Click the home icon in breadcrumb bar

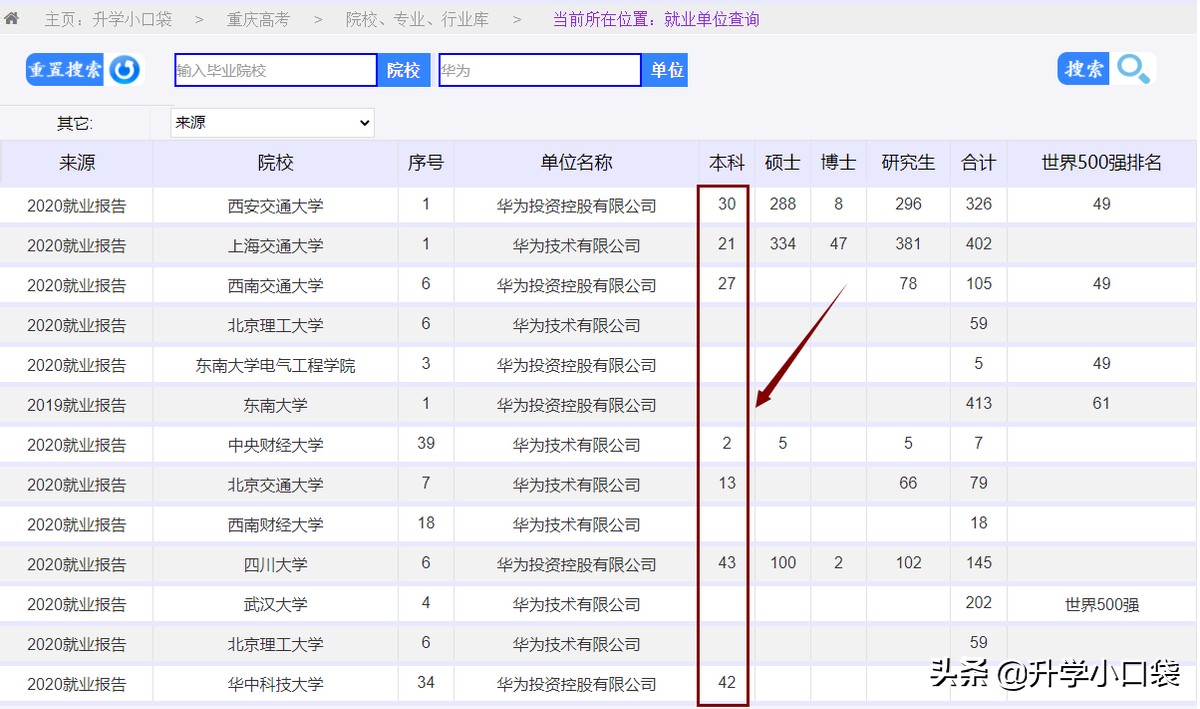click(13, 17)
